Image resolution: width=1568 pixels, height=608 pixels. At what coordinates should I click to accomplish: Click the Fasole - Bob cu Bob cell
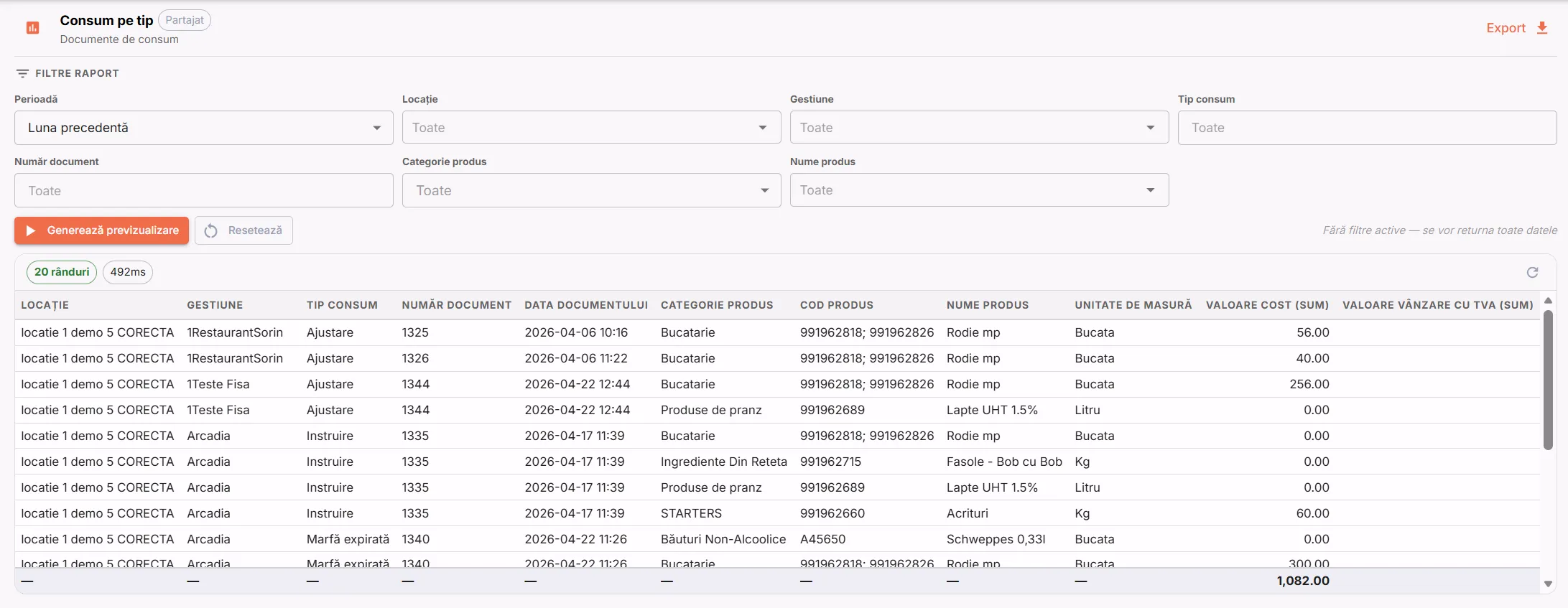1004,462
